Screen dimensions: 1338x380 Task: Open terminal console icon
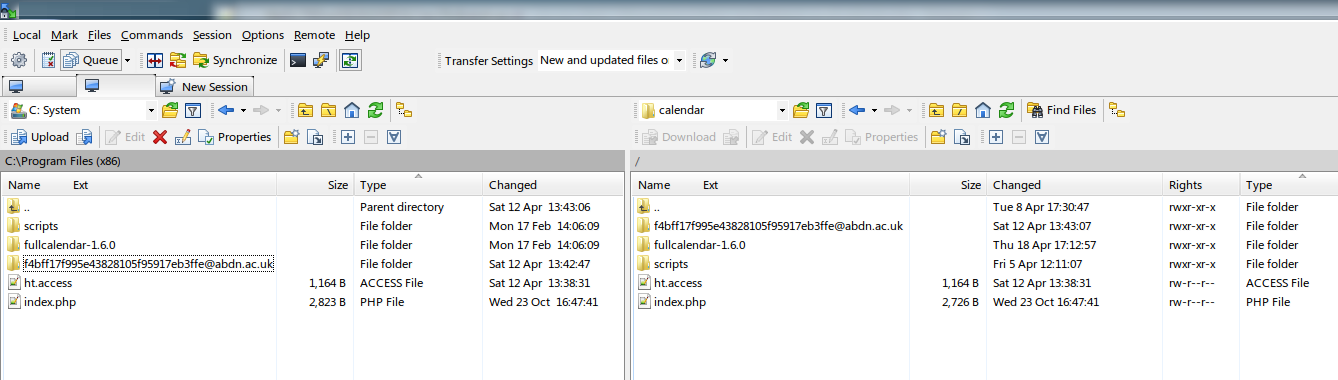tap(298, 60)
